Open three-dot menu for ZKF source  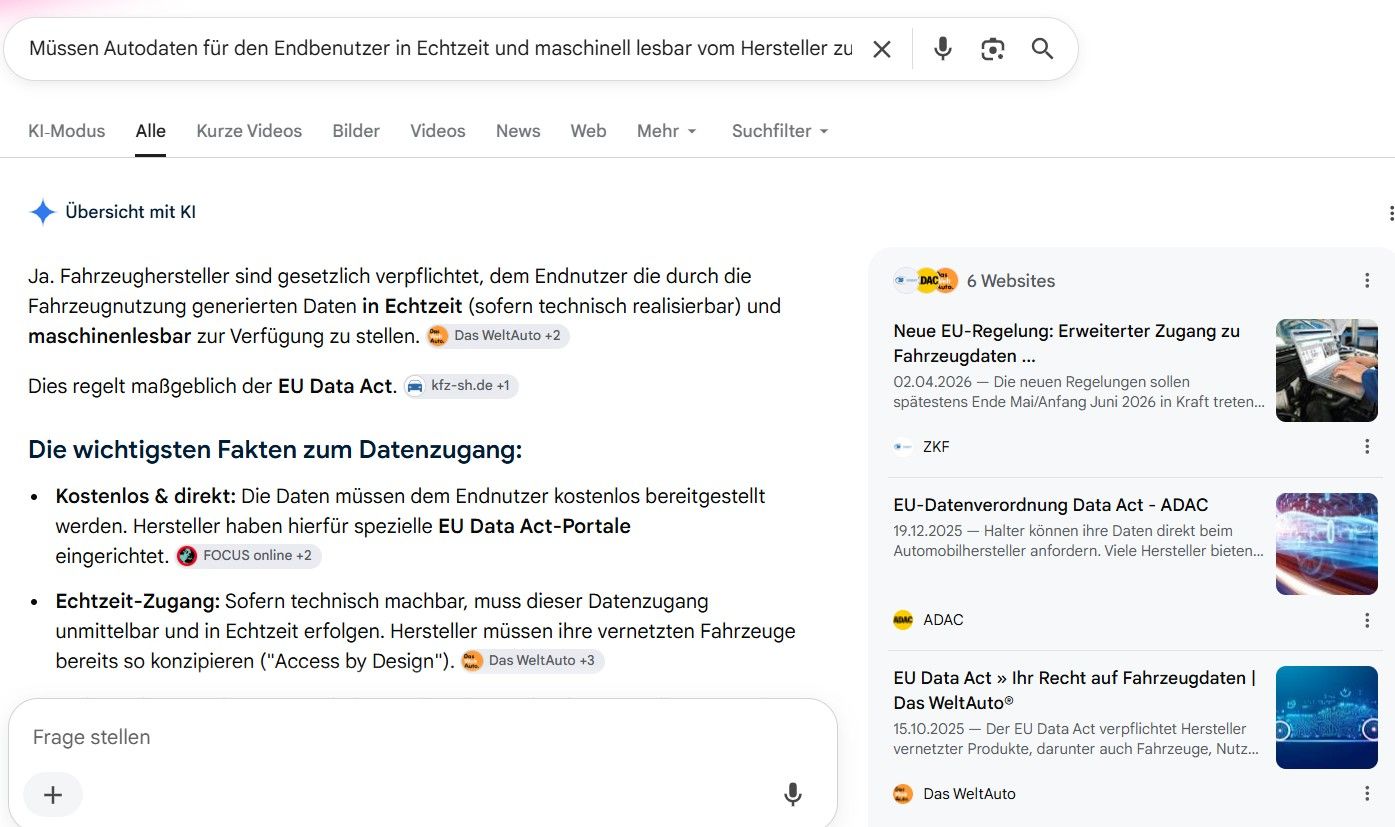[x=1367, y=447]
